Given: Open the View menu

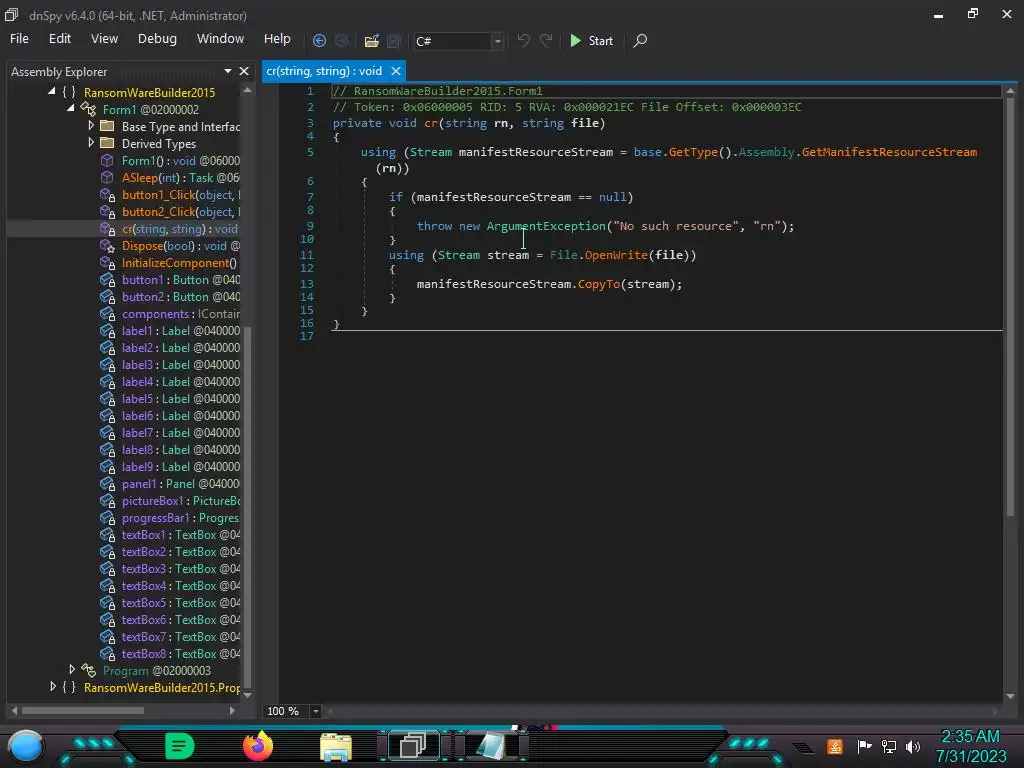Looking at the screenshot, I should tap(104, 39).
